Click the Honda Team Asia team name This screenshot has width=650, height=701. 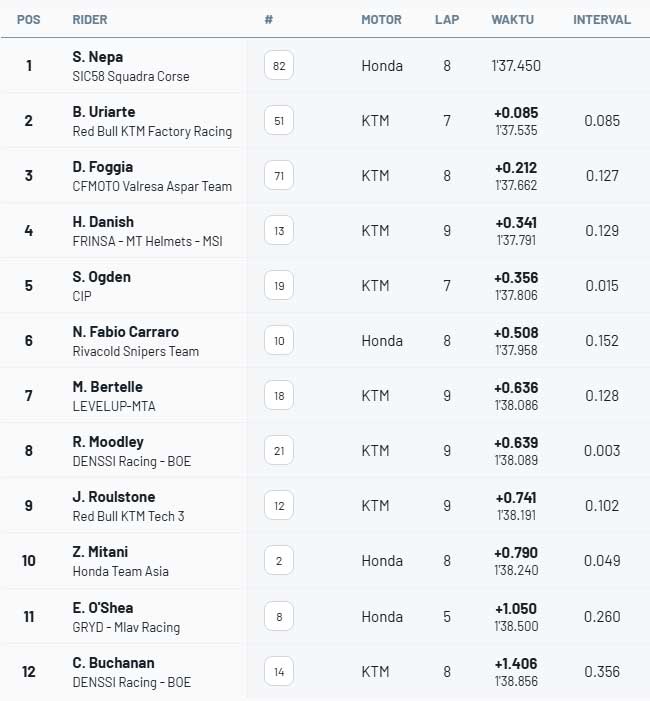click(x=121, y=571)
